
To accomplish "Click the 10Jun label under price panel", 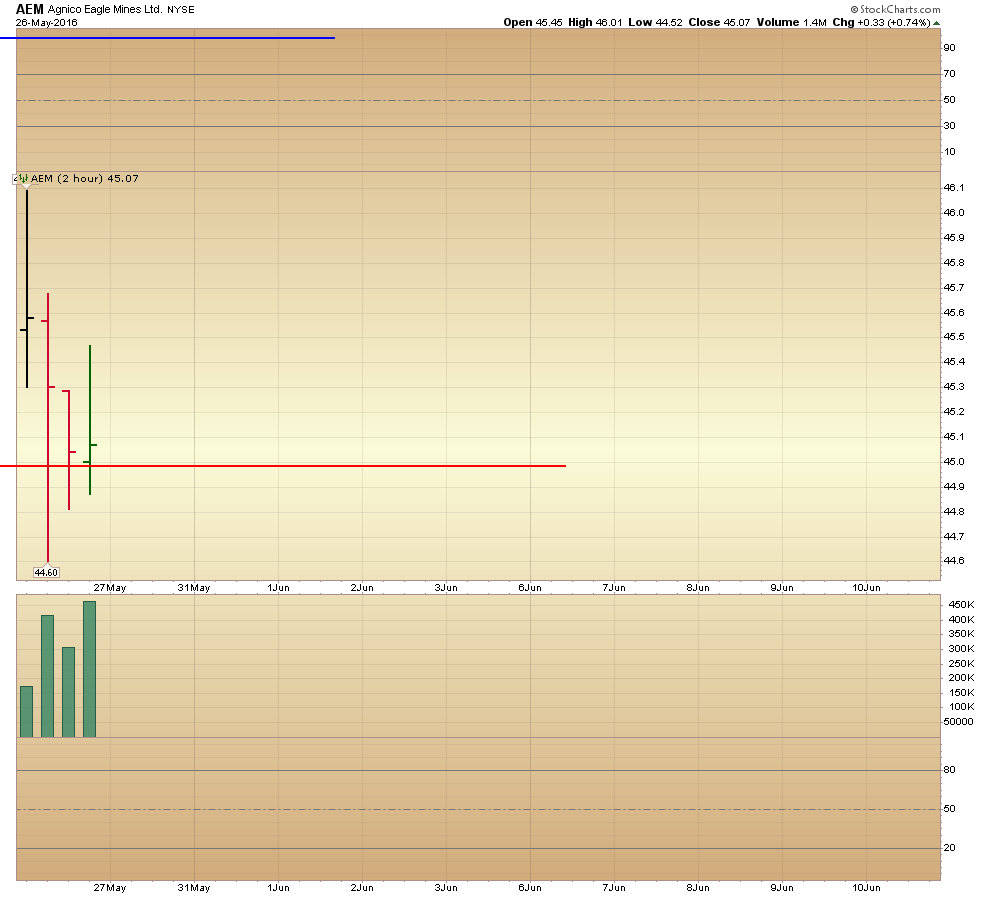I will 866,588.
